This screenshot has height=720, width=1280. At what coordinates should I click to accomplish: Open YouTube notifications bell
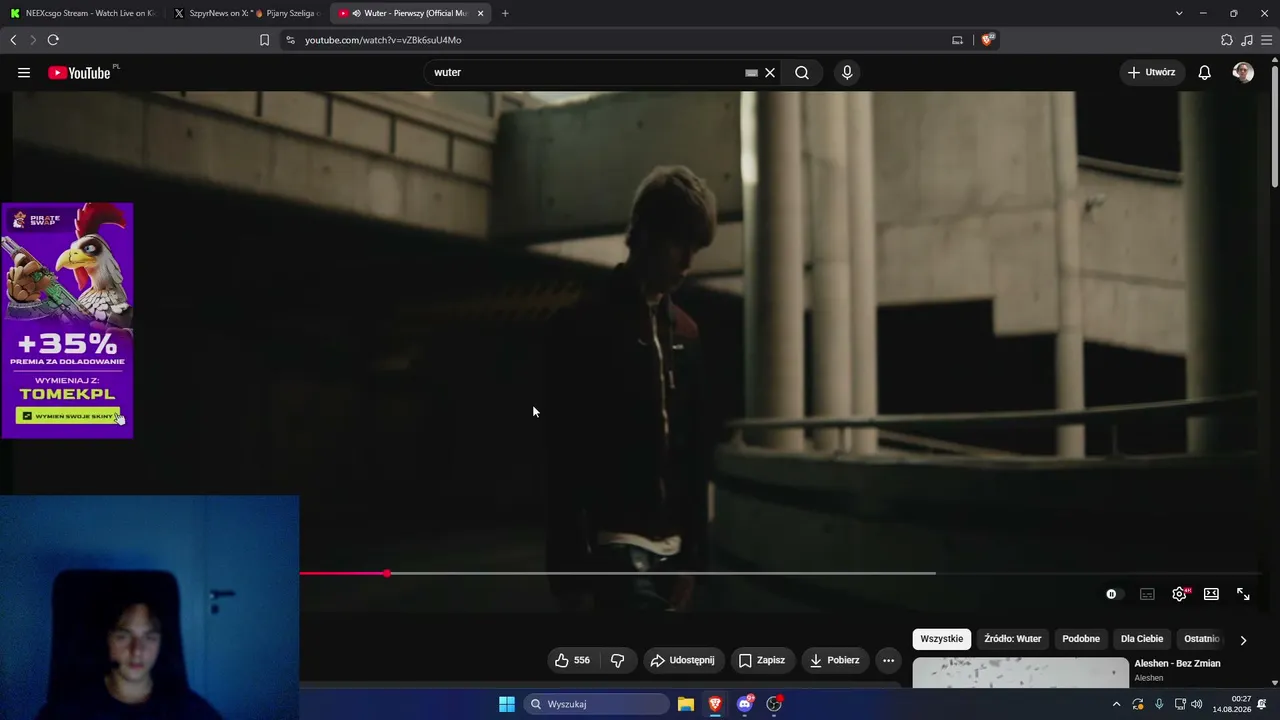[1205, 72]
